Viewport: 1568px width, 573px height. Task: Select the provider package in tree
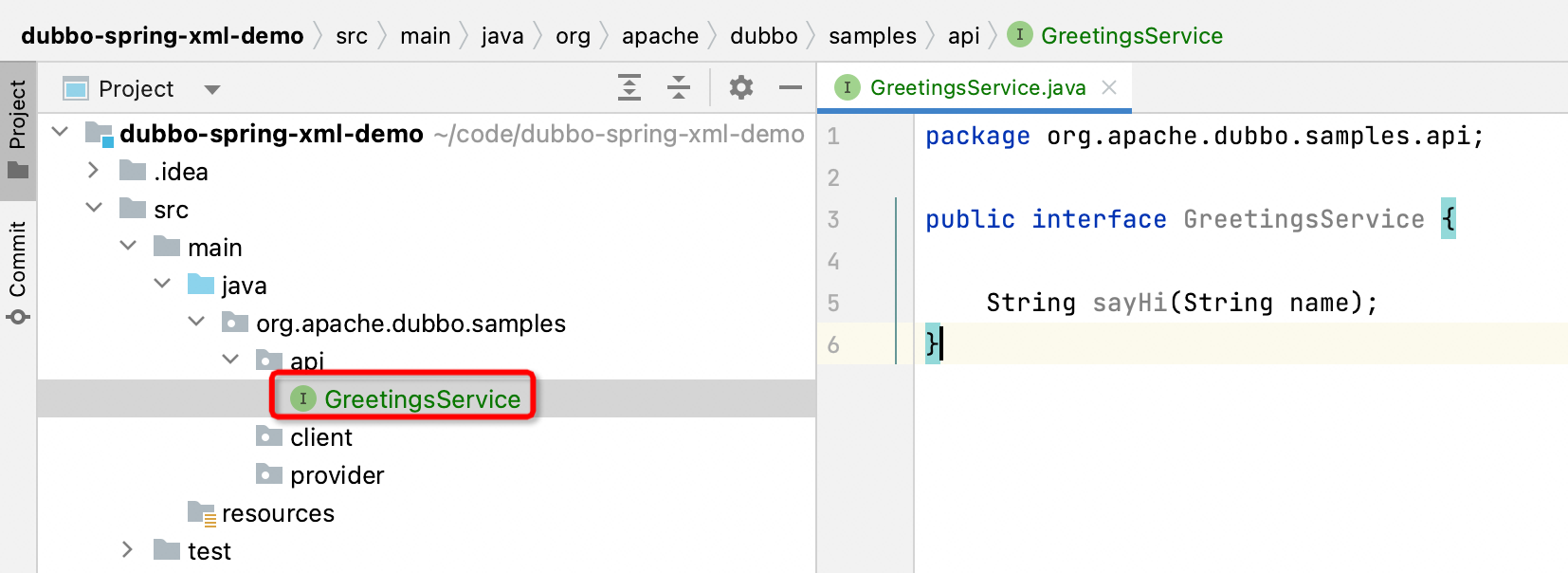click(x=337, y=475)
